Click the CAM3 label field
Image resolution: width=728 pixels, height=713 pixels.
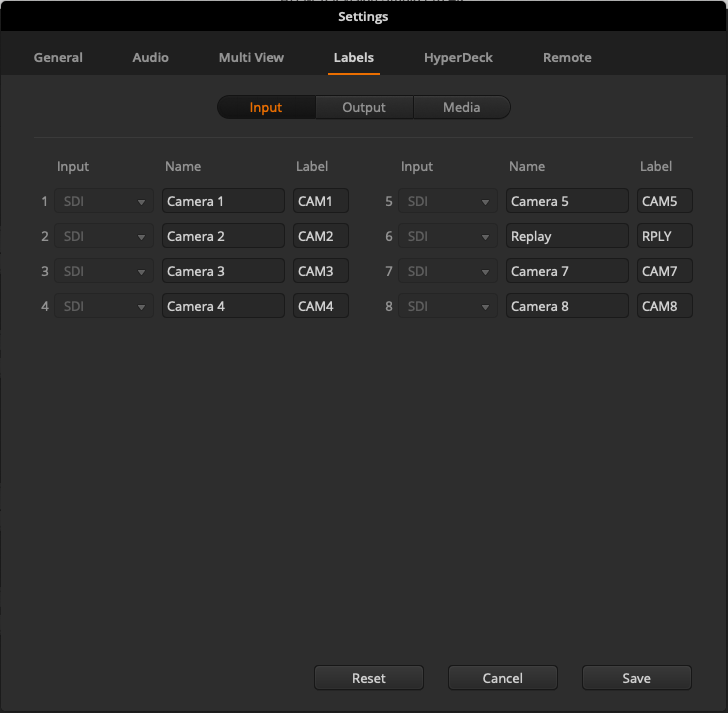320,272
